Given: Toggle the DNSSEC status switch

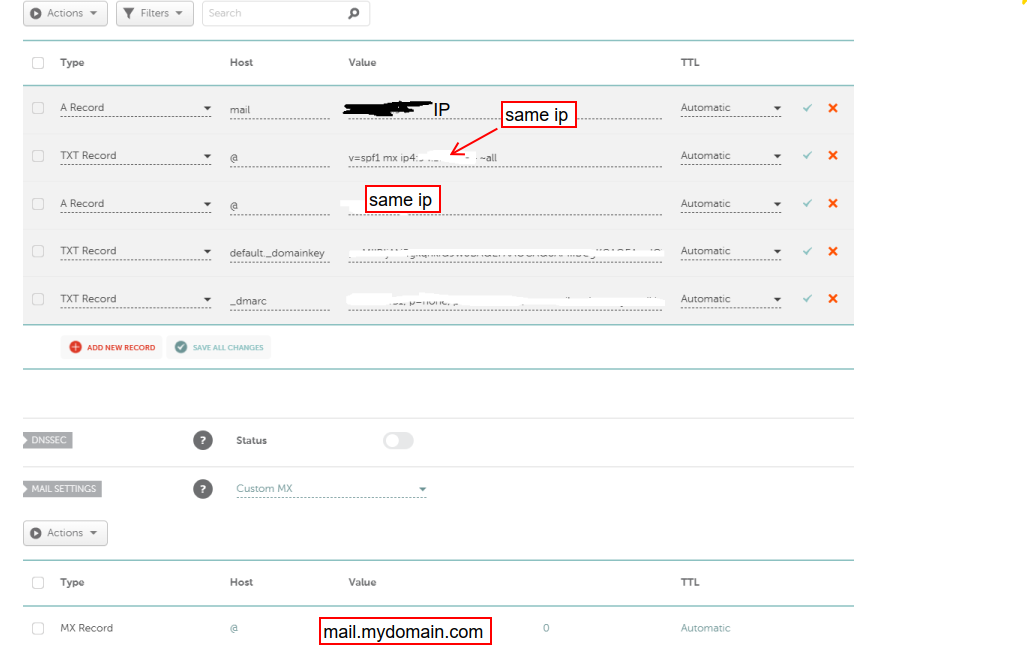Looking at the screenshot, I should point(398,441).
